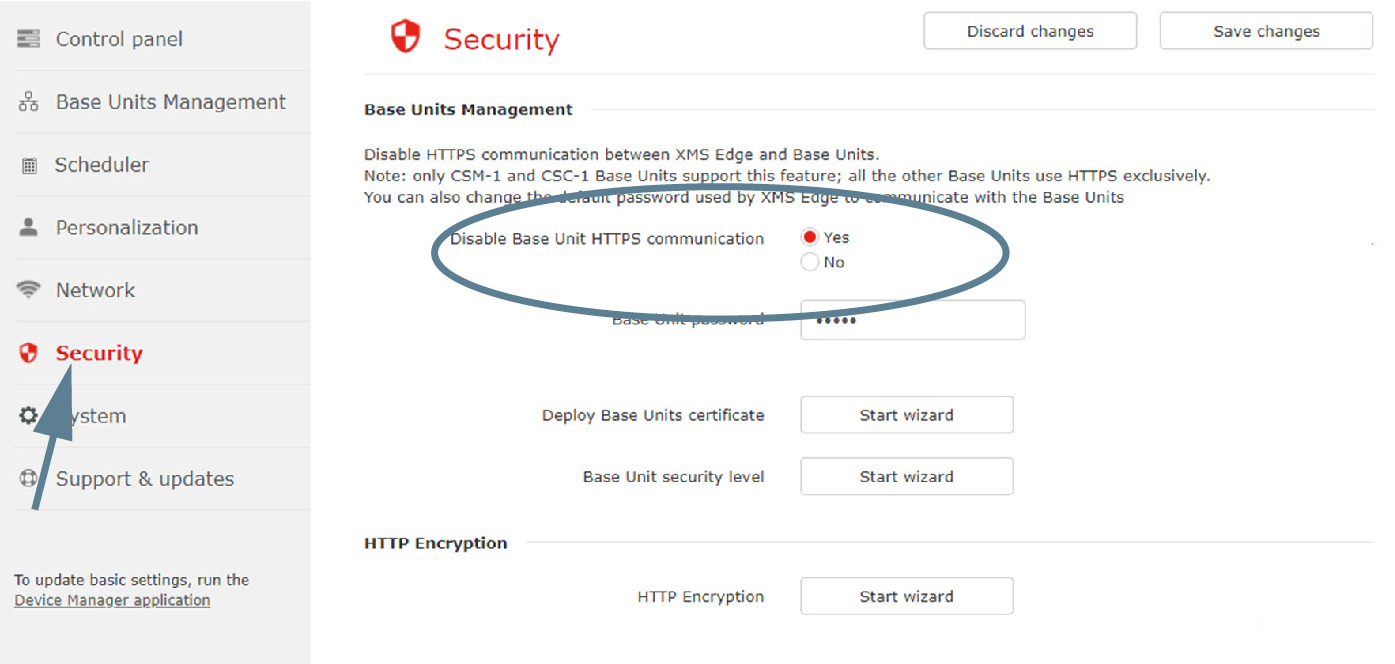This screenshot has height=664, width=1395.
Task: Click the Base Unit password field
Action: [x=913, y=320]
